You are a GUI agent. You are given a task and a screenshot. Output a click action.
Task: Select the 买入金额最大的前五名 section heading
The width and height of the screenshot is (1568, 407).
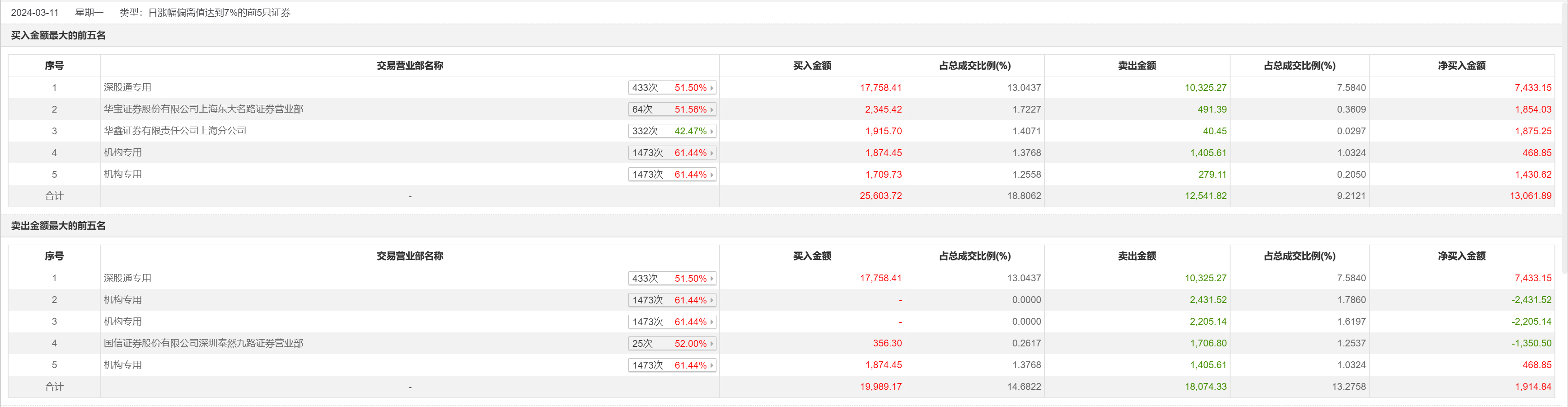[58, 35]
